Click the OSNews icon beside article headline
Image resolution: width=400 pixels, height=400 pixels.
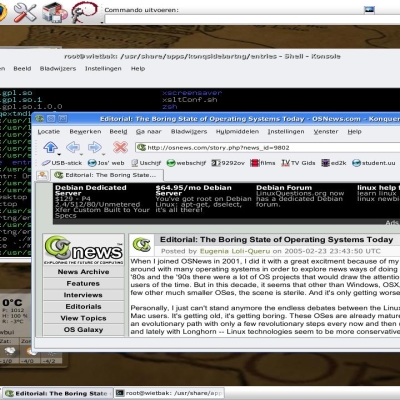[x=142, y=245]
